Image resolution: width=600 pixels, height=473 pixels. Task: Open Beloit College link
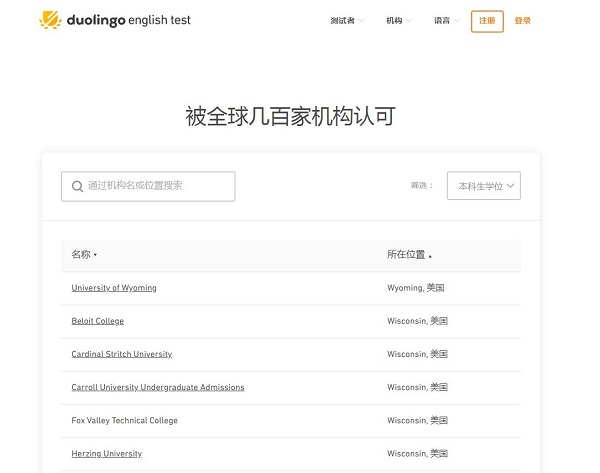(98, 321)
